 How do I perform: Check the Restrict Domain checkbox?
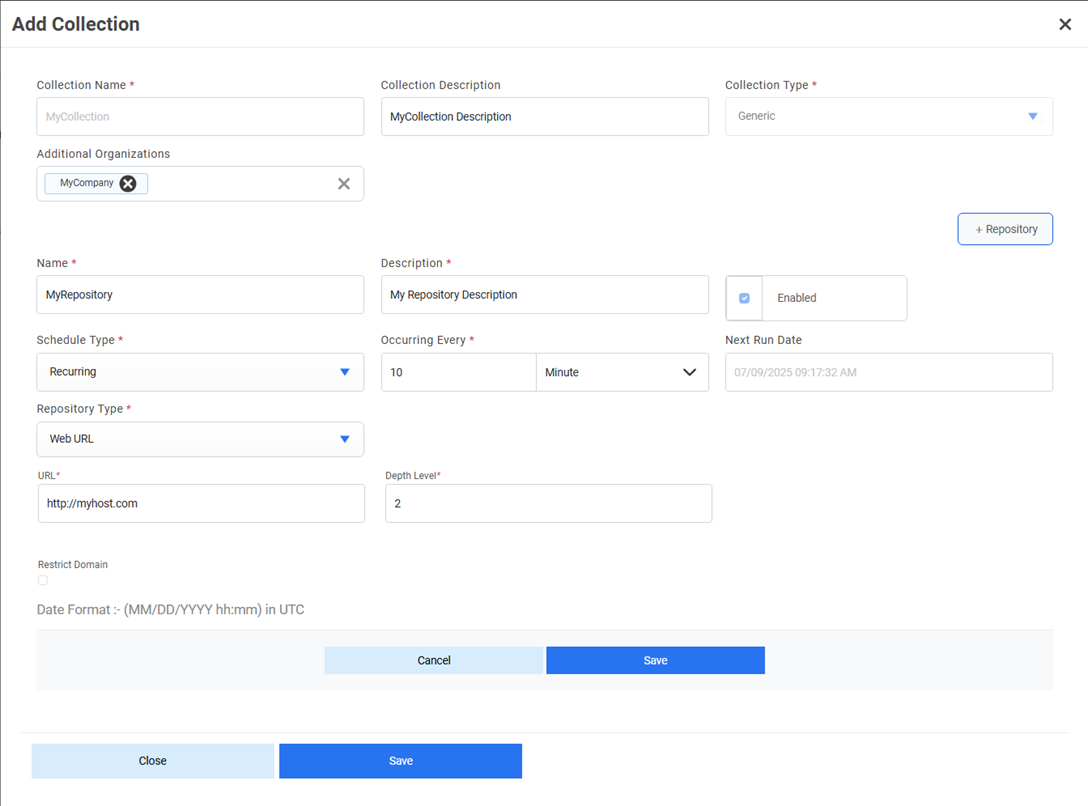[43, 580]
